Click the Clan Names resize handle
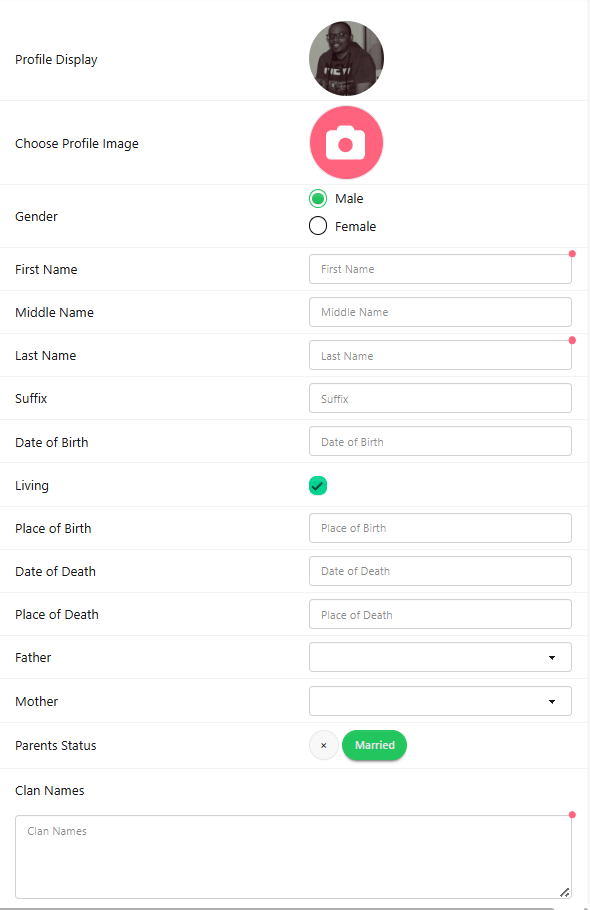 tap(564, 892)
